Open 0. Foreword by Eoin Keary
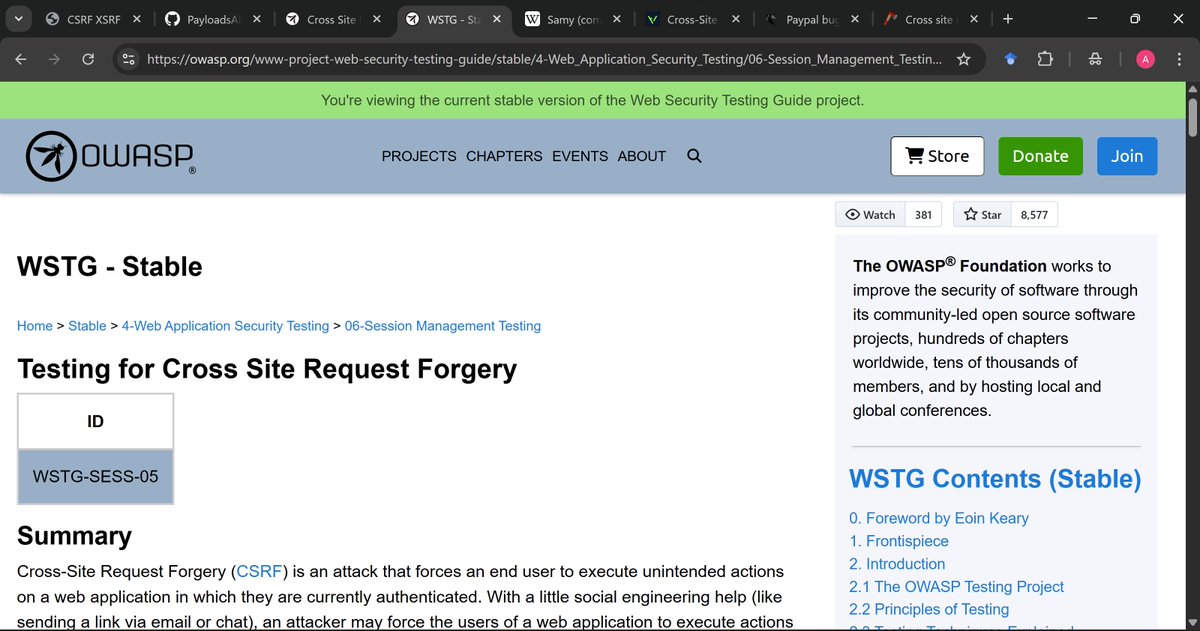 point(938,518)
